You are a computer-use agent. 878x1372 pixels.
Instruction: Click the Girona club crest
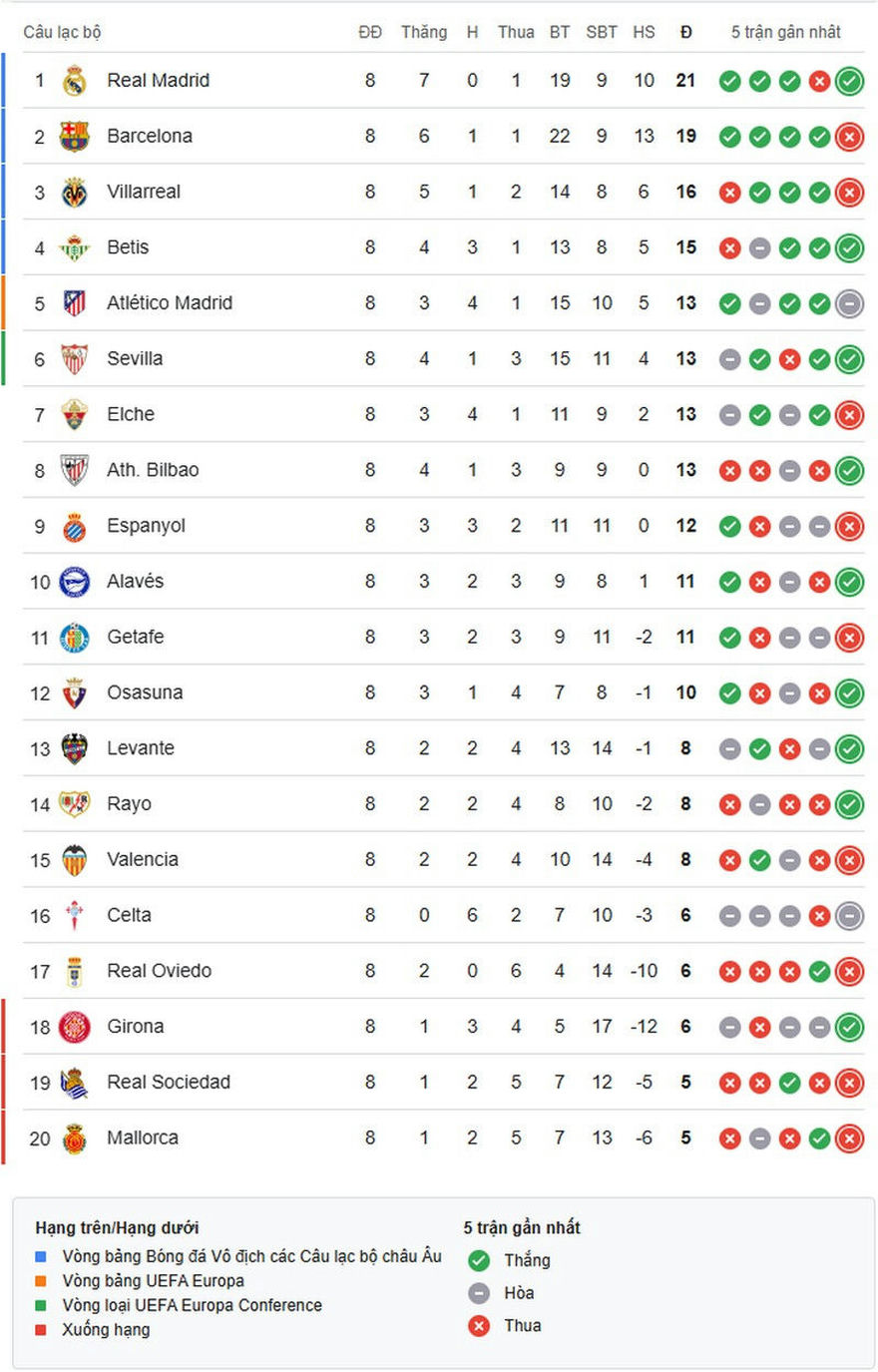(75, 1027)
